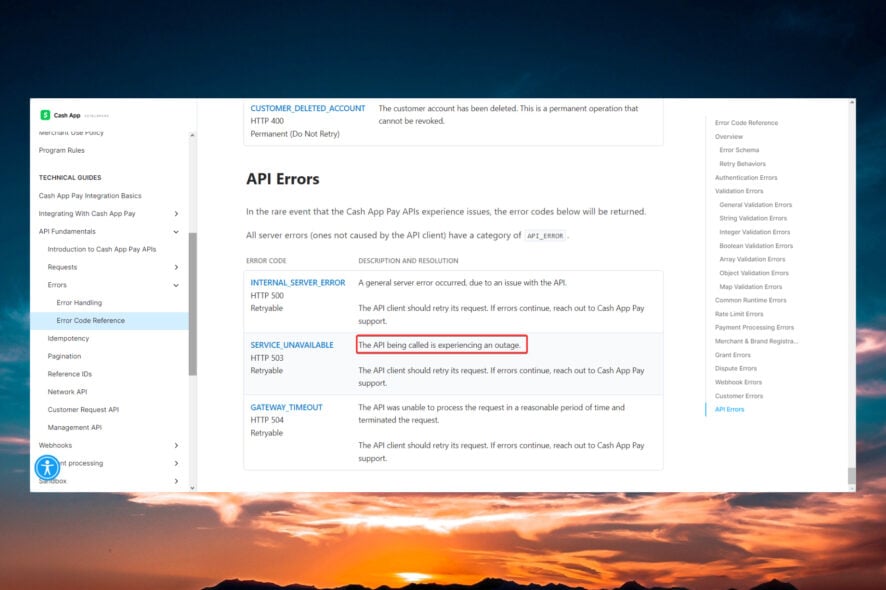
Task: Expand the Webhooks chevron
Action: [176, 445]
